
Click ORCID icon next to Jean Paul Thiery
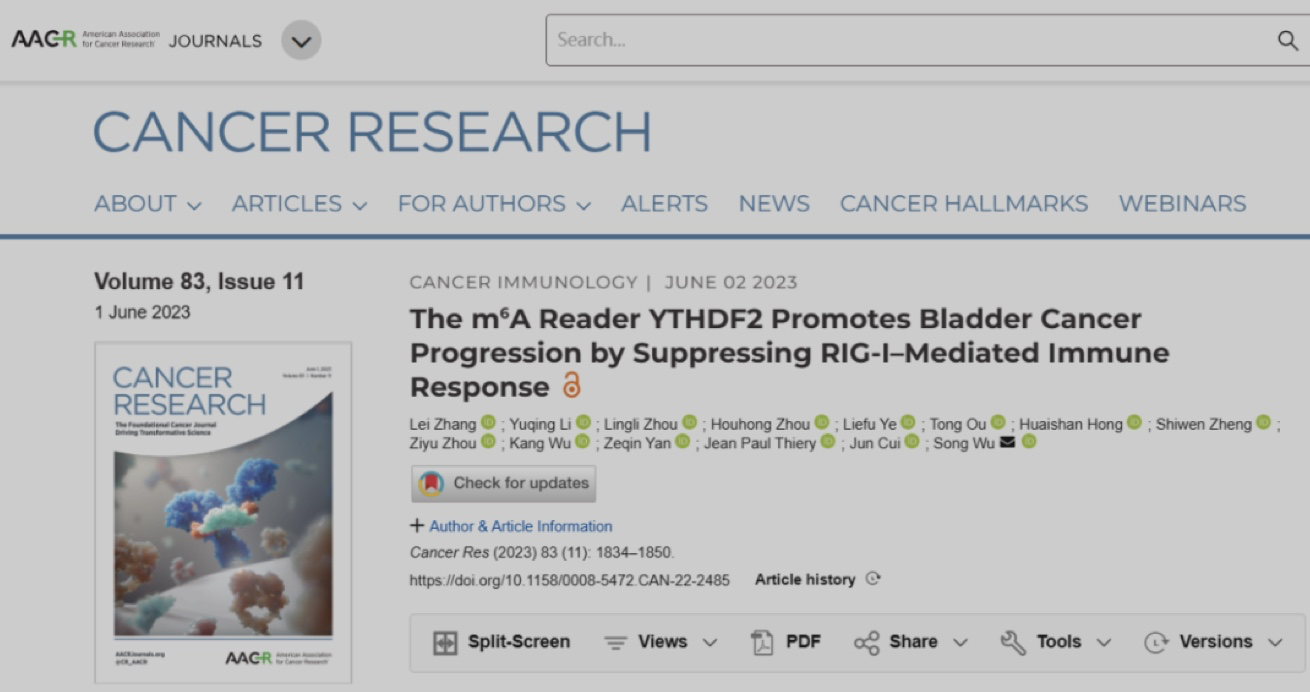pyautogui.click(x=828, y=442)
